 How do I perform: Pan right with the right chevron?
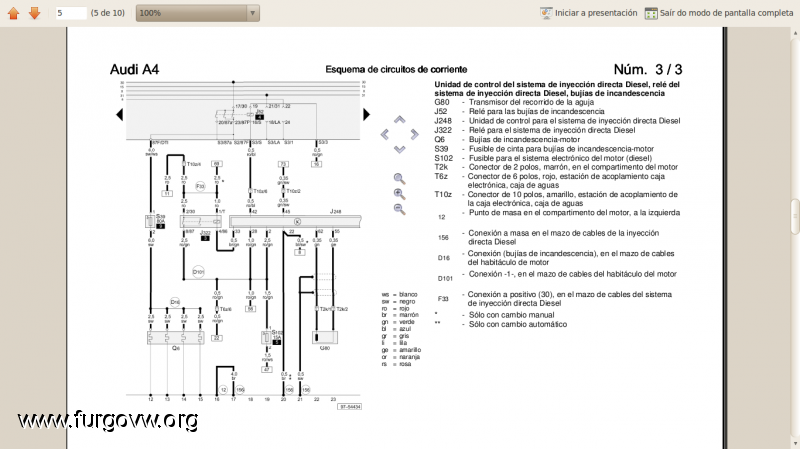tap(414, 134)
